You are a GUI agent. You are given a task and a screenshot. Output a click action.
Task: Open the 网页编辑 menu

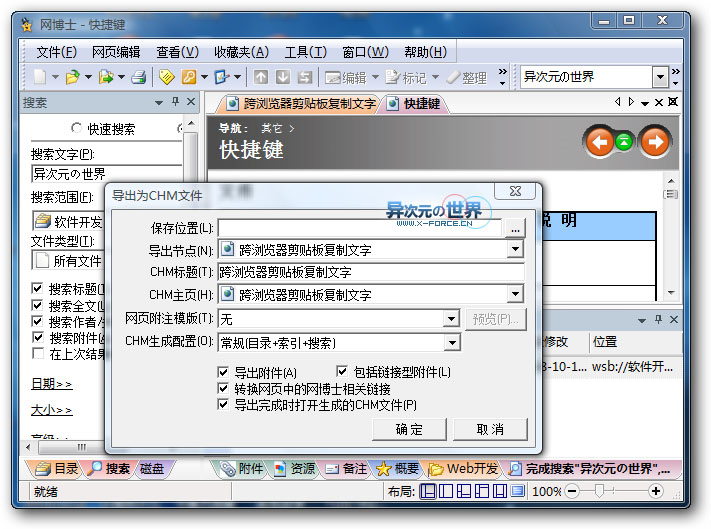click(x=116, y=52)
